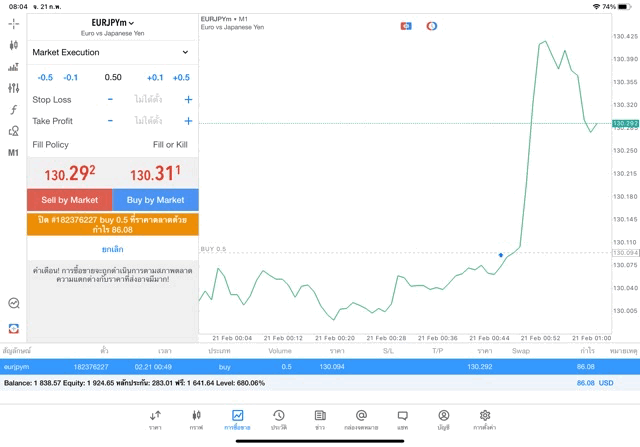
Task: Click the ยกเลิก cancel link
Action: 113,249
